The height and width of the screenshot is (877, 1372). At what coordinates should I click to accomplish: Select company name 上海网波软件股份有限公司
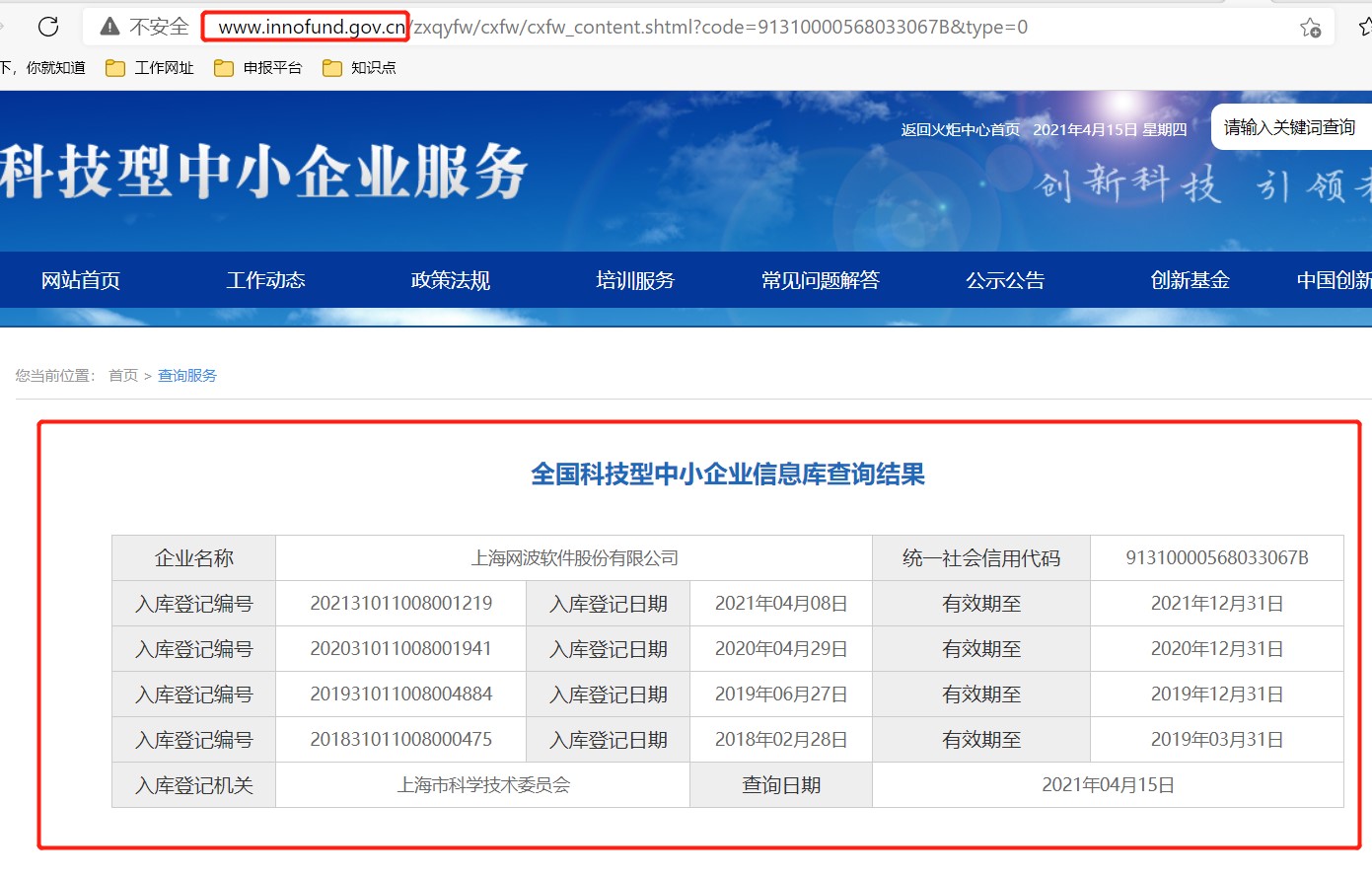pos(574,558)
